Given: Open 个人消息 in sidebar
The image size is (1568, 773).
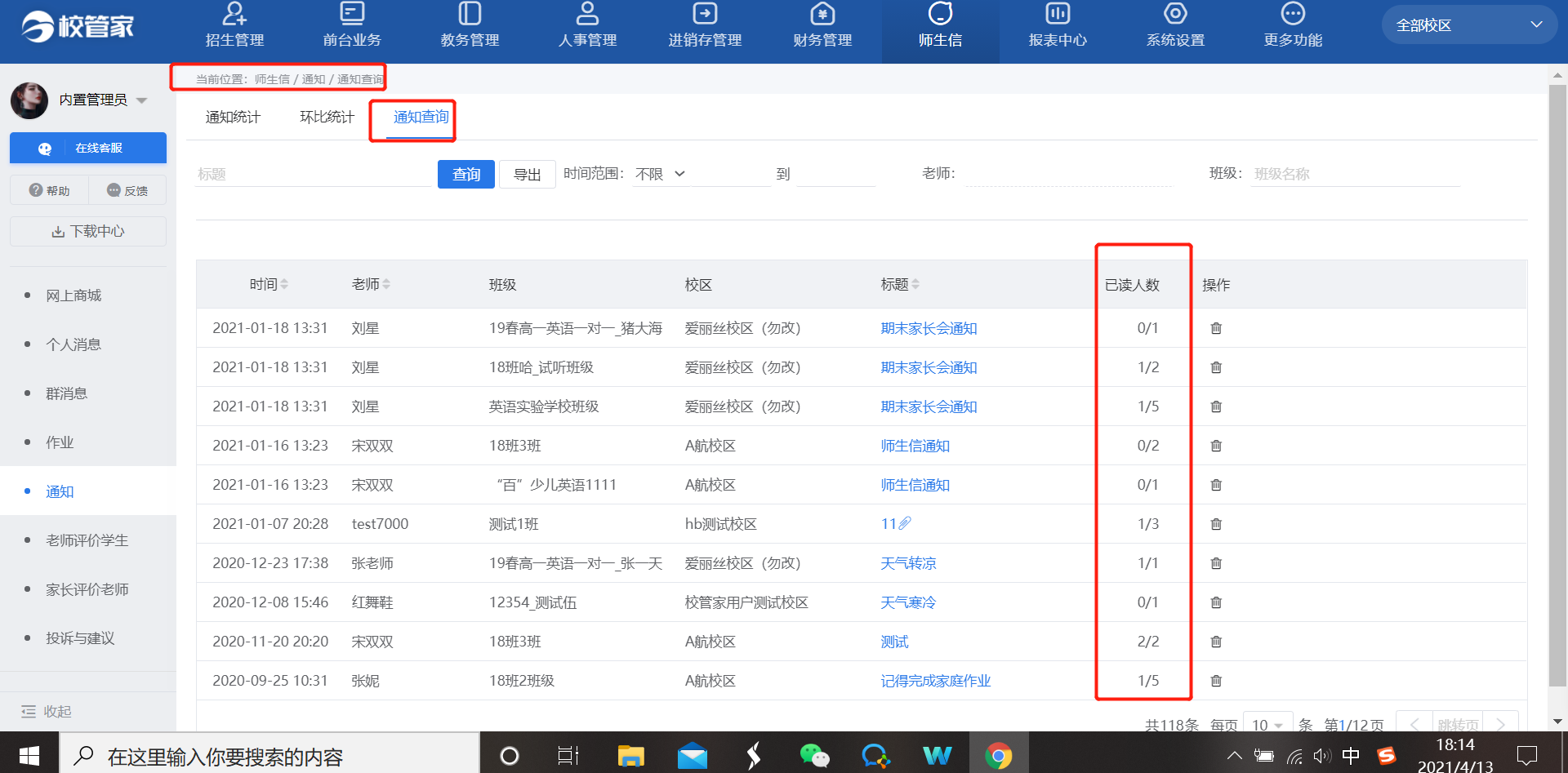Looking at the screenshot, I should 73,344.
